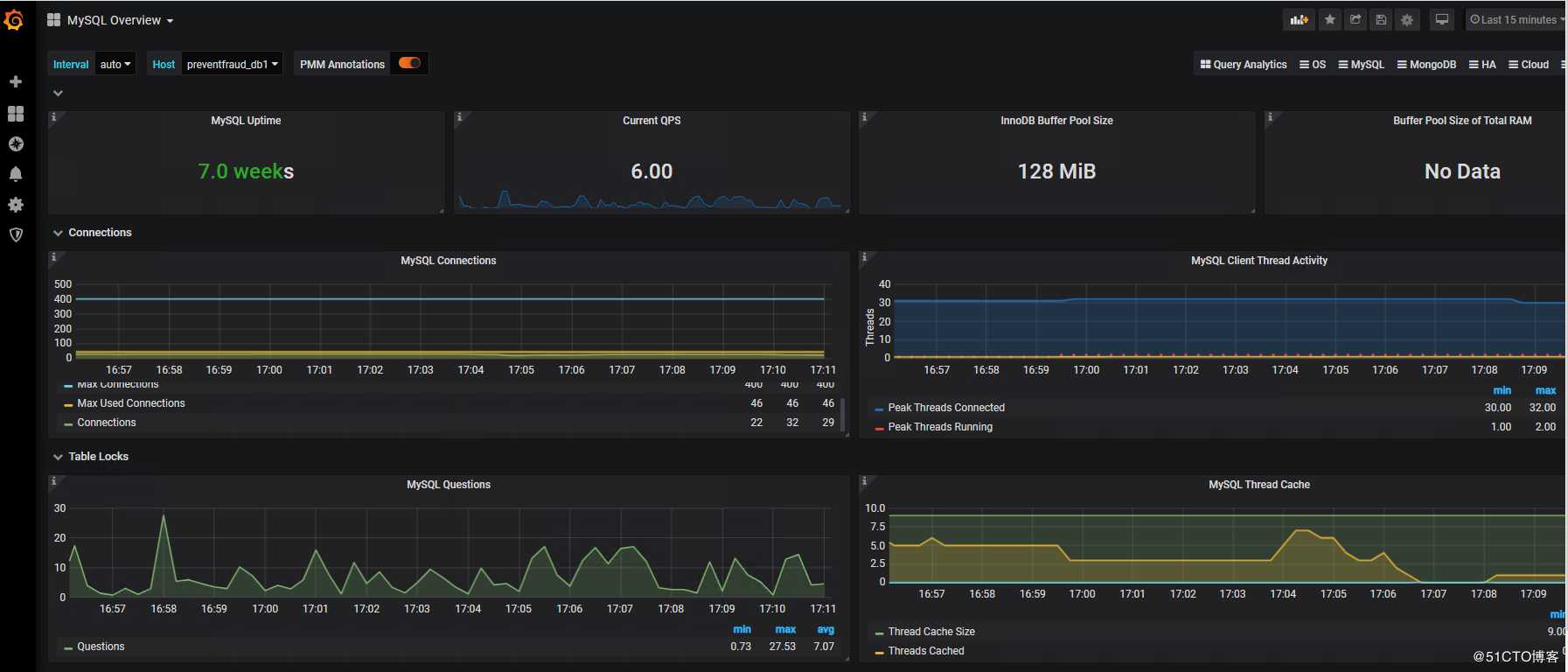Open the Dashboards grid icon in sidebar
This screenshot has height=672, width=1568.
tap(16, 114)
